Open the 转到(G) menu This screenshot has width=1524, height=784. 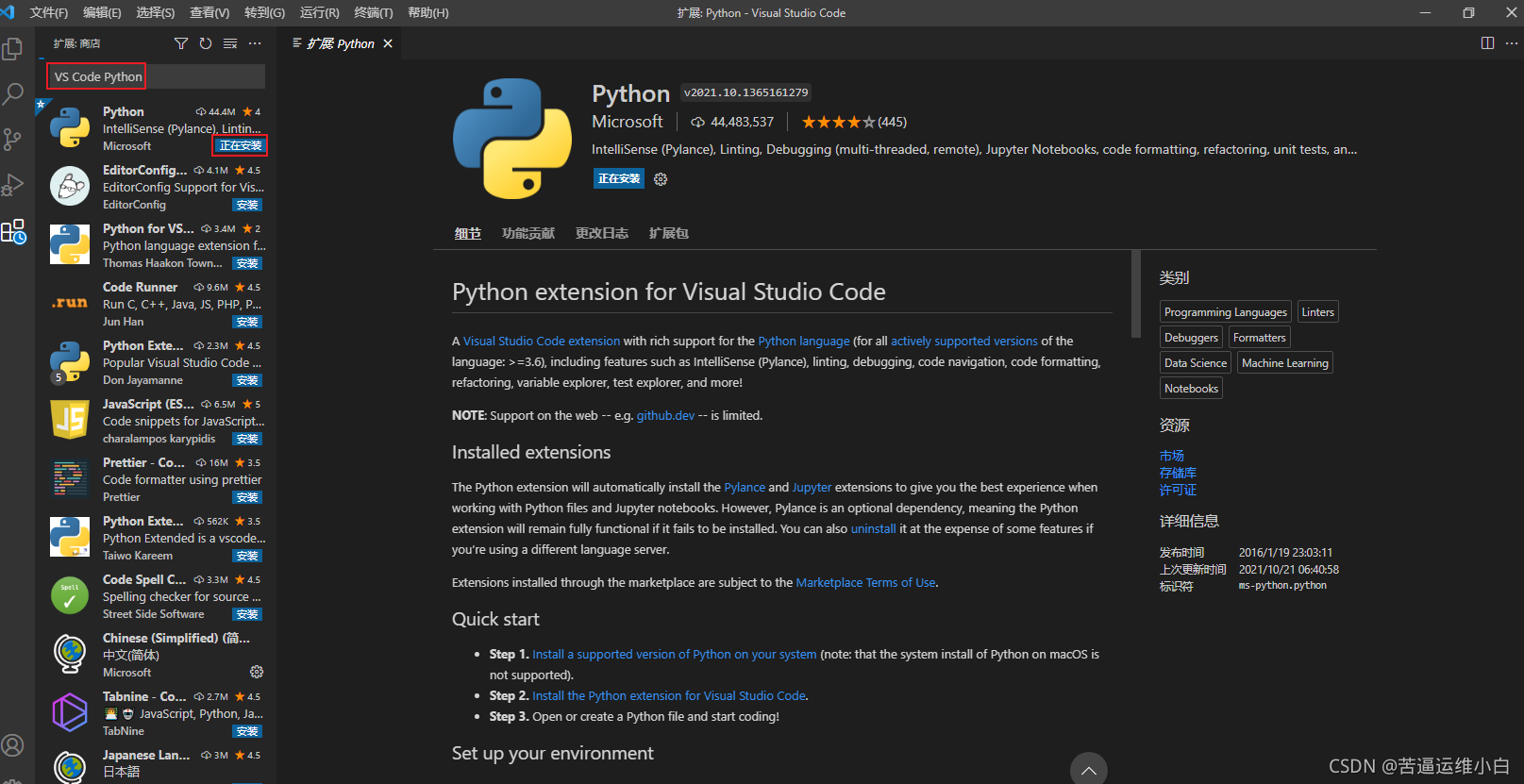(264, 12)
